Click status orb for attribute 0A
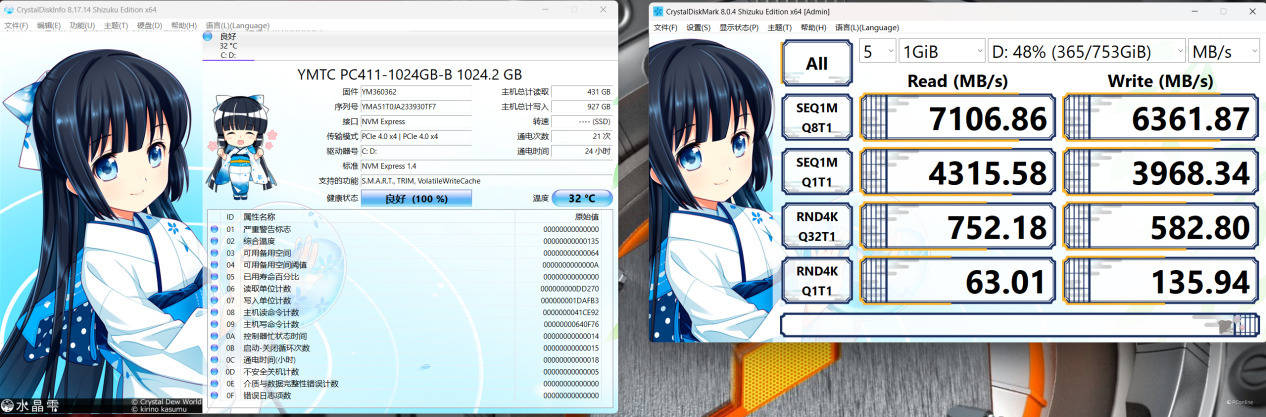This screenshot has width=1266, height=417. (x=213, y=336)
